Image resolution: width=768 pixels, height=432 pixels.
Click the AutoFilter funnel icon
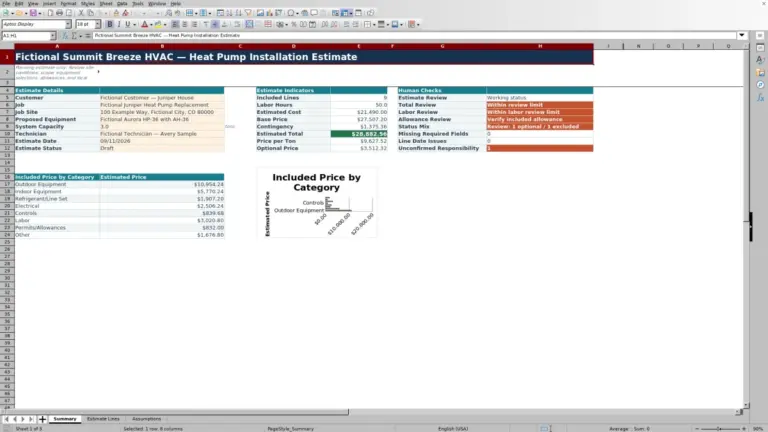[248, 13]
